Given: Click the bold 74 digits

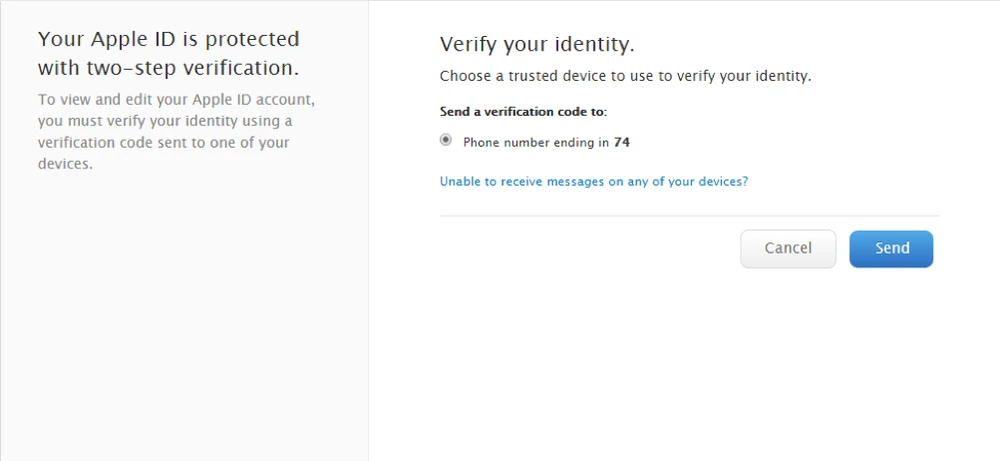Looking at the screenshot, I should [x=622, y=142].
